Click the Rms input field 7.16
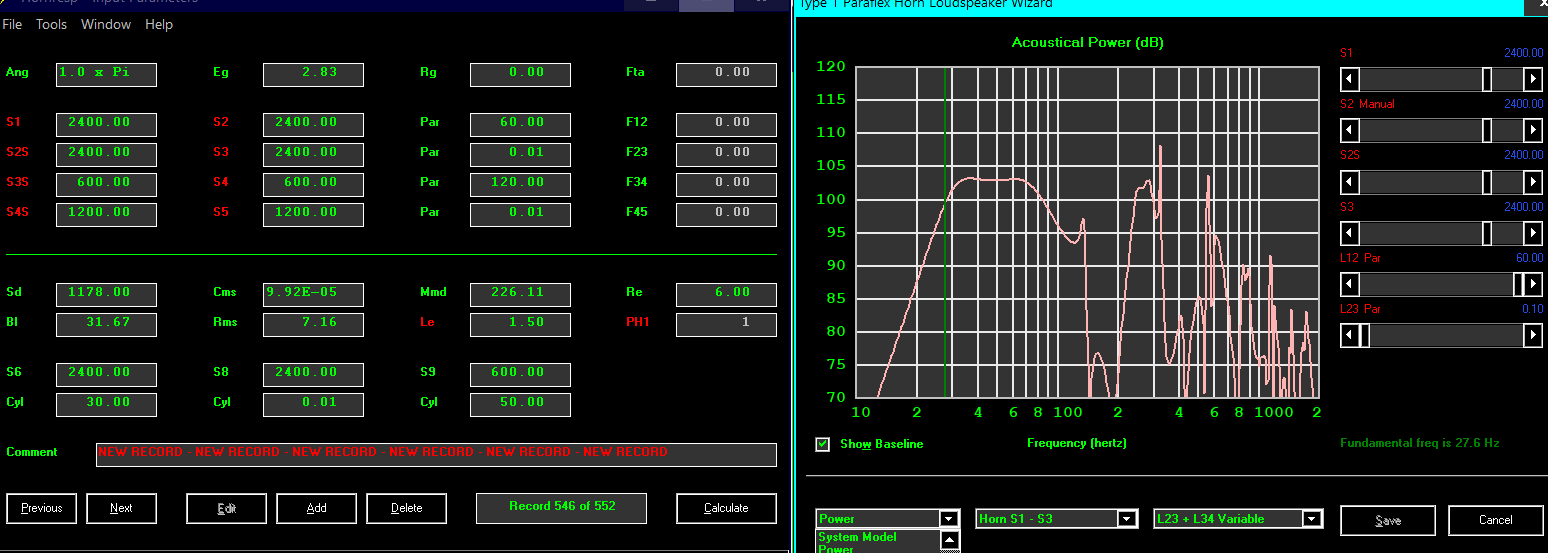The image size is (1548, 553). tap(313, 324)
